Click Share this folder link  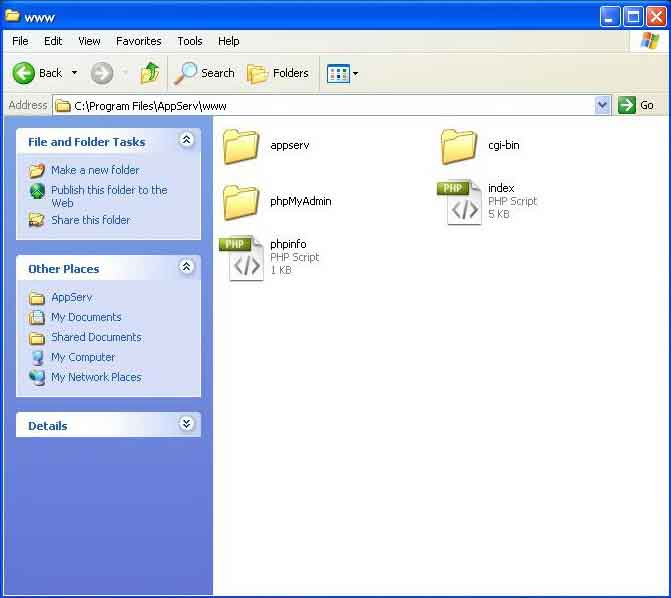(x=90, y=220)
